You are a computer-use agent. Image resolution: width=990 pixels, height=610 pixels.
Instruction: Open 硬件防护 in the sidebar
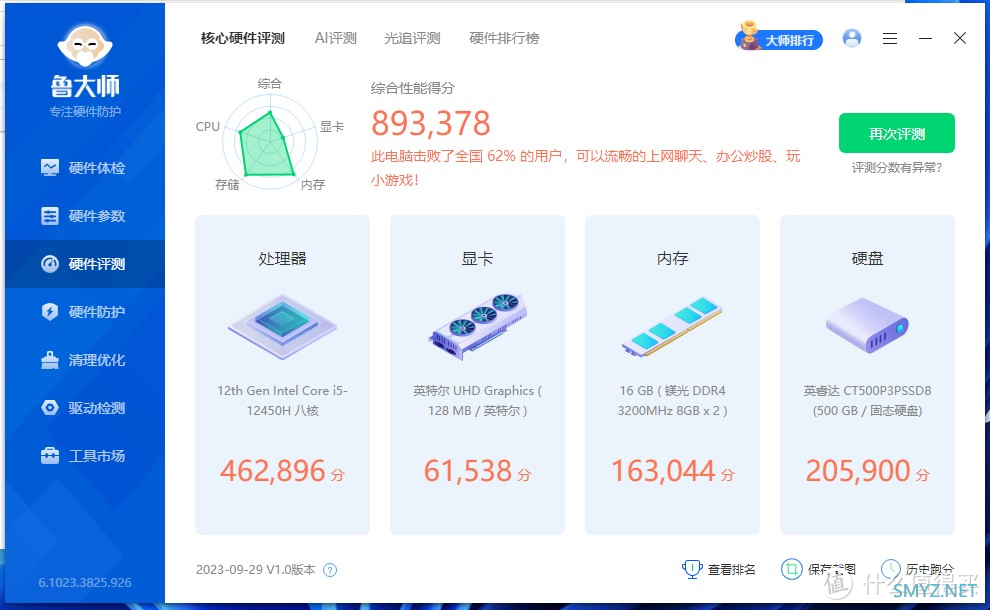85,312
